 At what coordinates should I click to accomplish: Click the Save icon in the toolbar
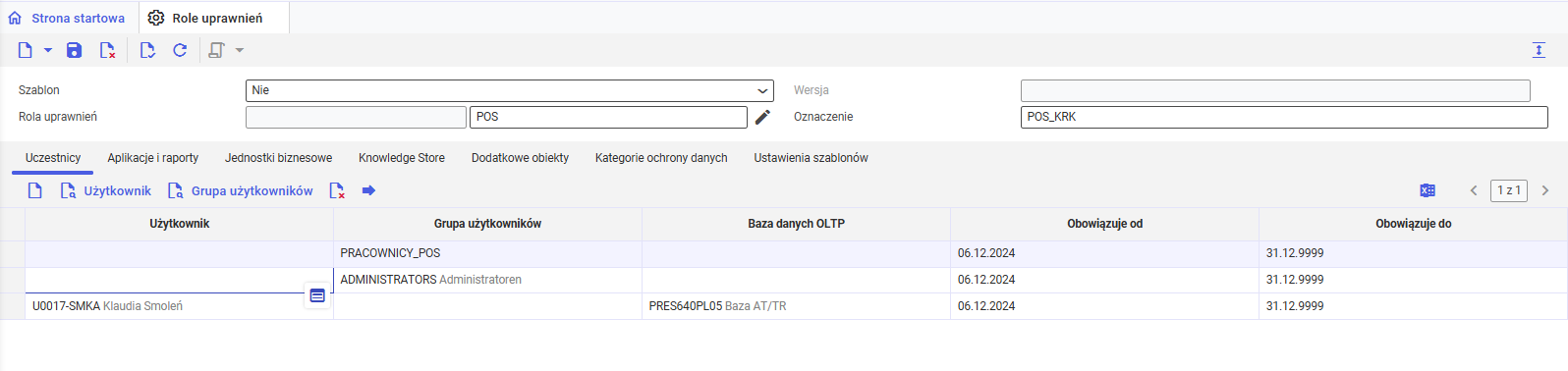point(74,50)
